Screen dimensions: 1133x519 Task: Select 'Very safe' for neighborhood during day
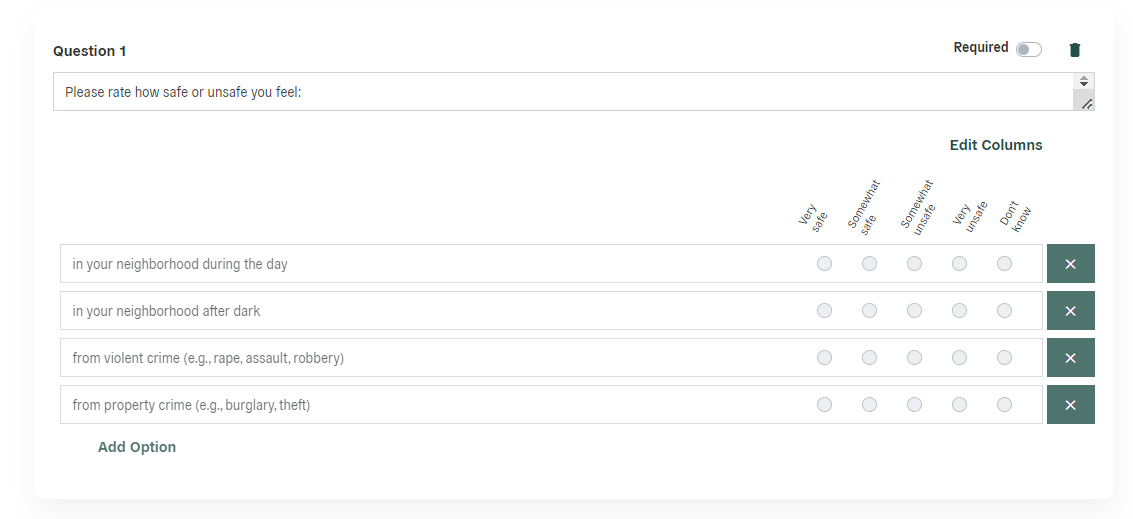(824, 264)
